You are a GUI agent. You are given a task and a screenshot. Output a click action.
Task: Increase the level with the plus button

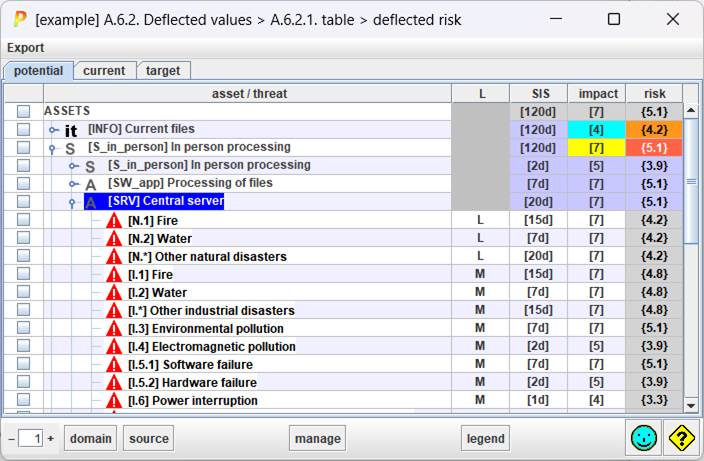point(51,438)
